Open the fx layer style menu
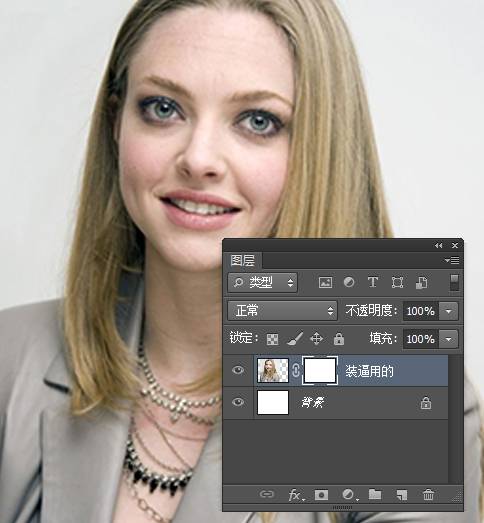This screenshot has height=523, width=484. 296,495
